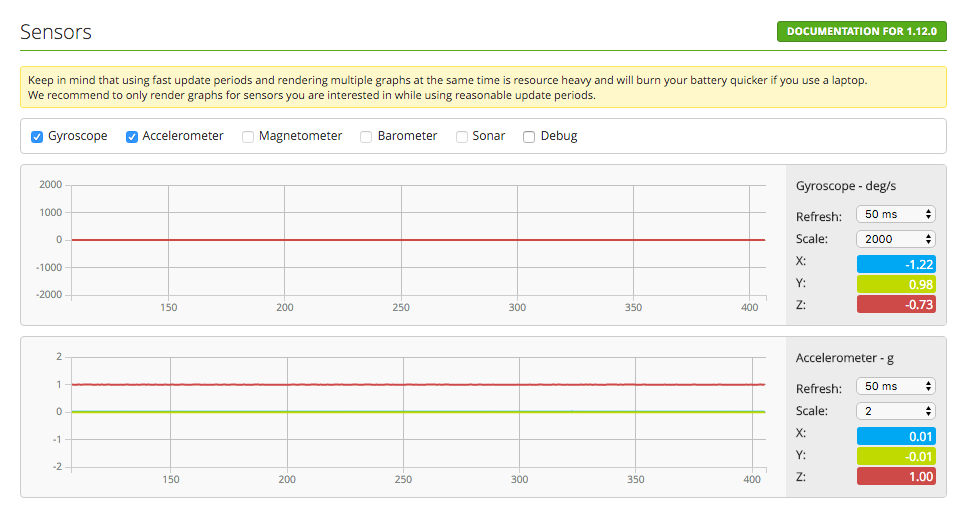Turn on the Barometer checkbox
Viewport: 967px width, 517px height.
click(367, 136)
